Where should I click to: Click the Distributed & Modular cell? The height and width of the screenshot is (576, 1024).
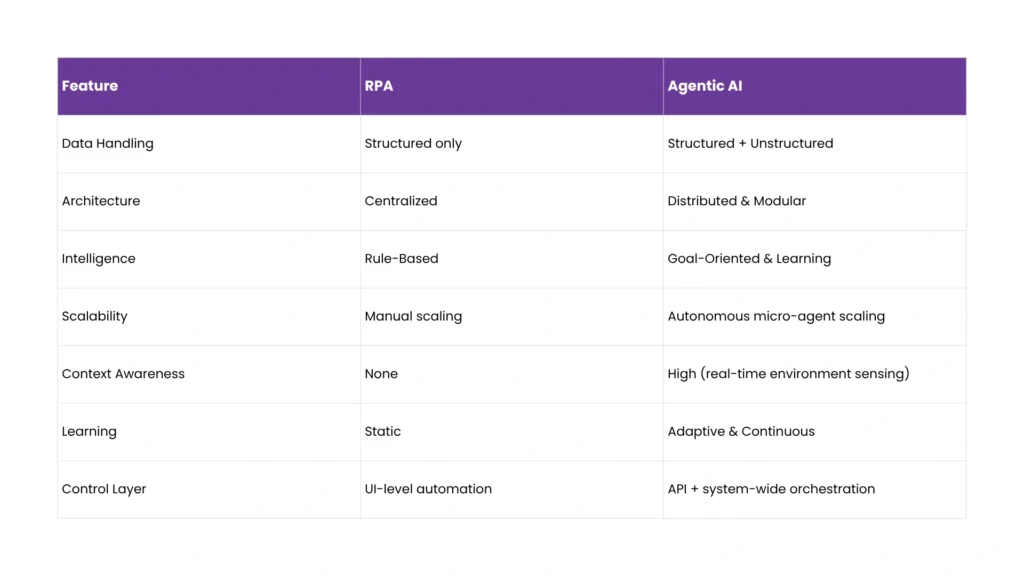click(737, 201)
